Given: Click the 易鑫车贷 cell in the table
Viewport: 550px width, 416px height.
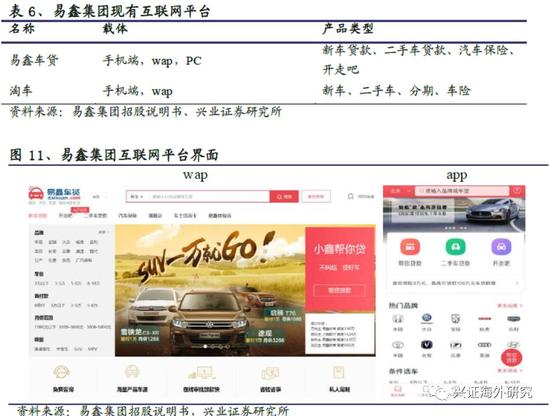Looking at the screenshot, I should pos(34,60).
